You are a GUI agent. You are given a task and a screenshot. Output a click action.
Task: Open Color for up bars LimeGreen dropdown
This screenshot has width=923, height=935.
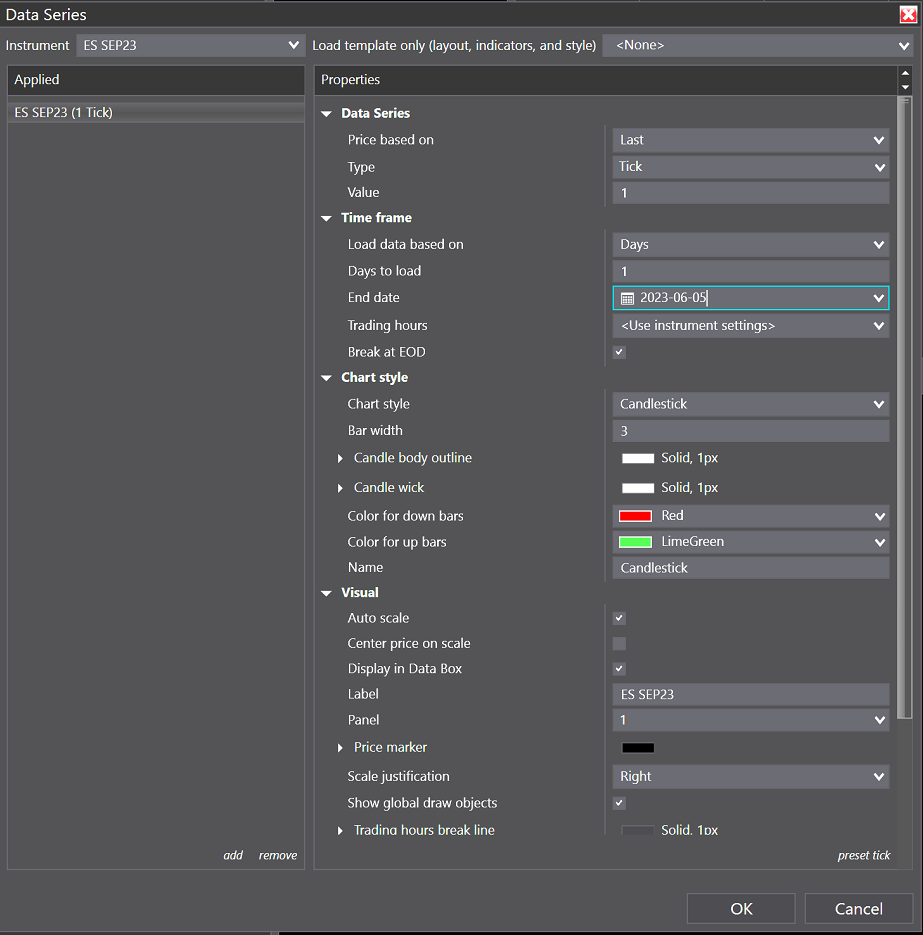click(x=751, y=543)
